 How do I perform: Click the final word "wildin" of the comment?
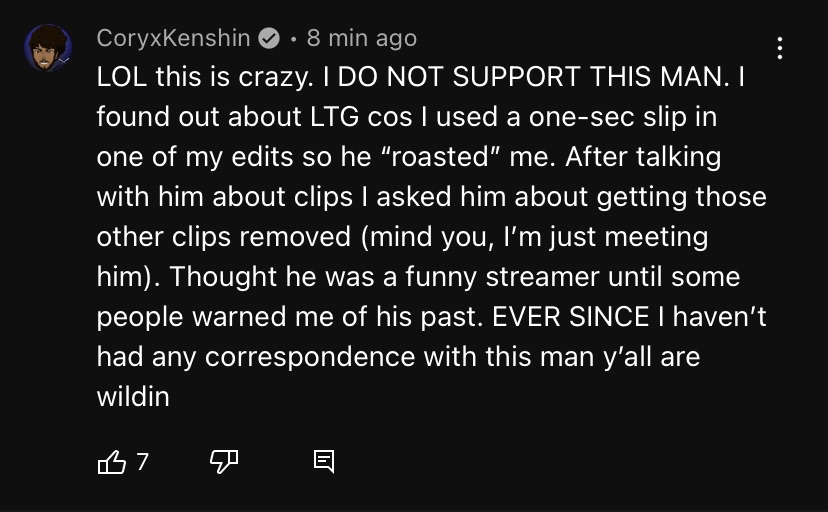click(133, 397)
